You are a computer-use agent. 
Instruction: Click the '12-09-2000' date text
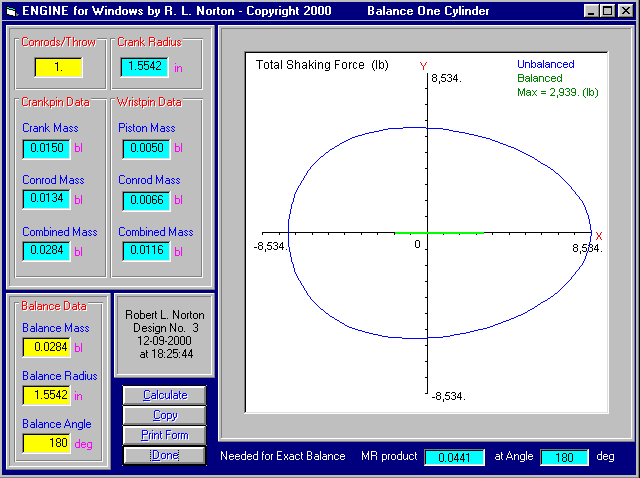[164, 341]
